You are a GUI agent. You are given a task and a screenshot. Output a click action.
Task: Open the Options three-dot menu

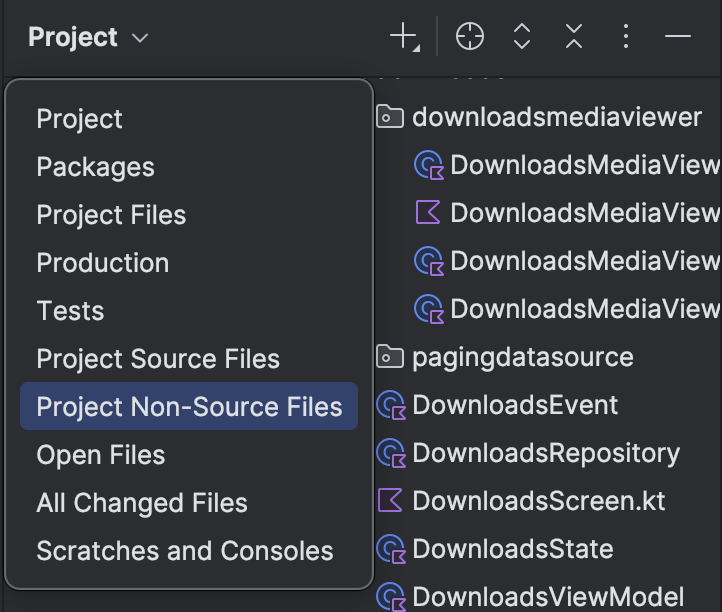click(x=625, y=36)
